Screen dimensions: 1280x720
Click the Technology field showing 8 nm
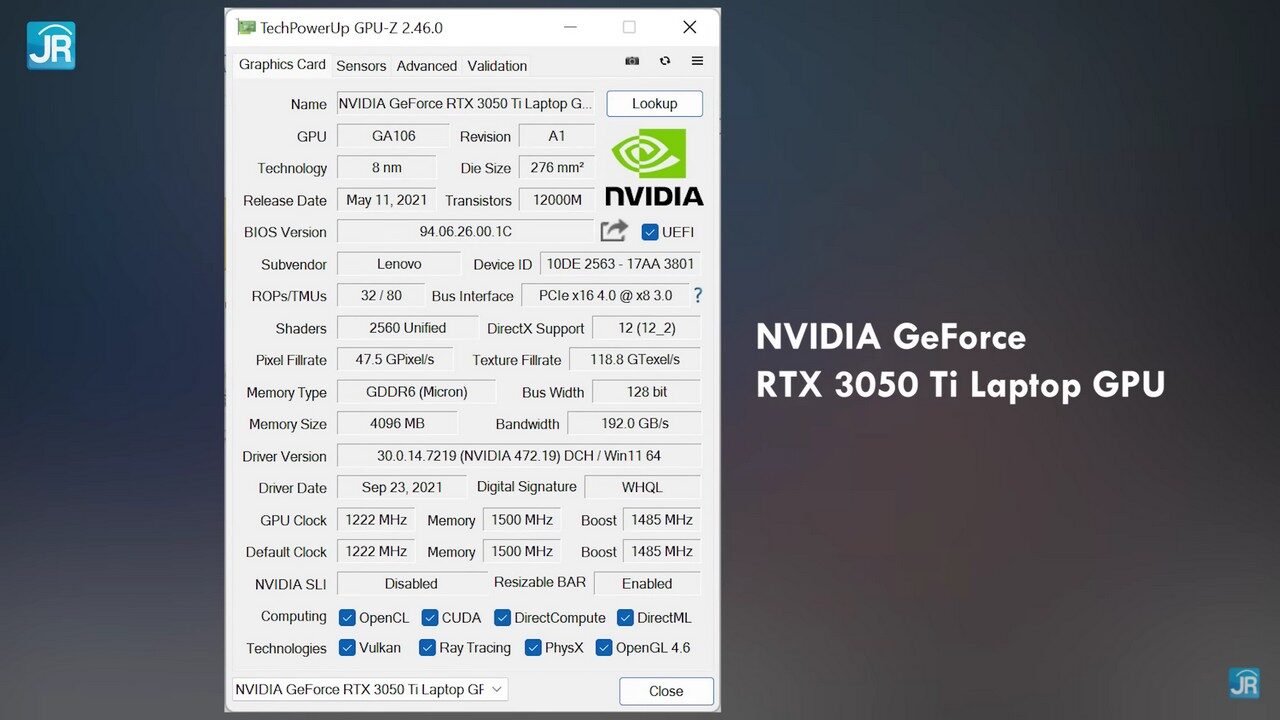tap(387, 168)
